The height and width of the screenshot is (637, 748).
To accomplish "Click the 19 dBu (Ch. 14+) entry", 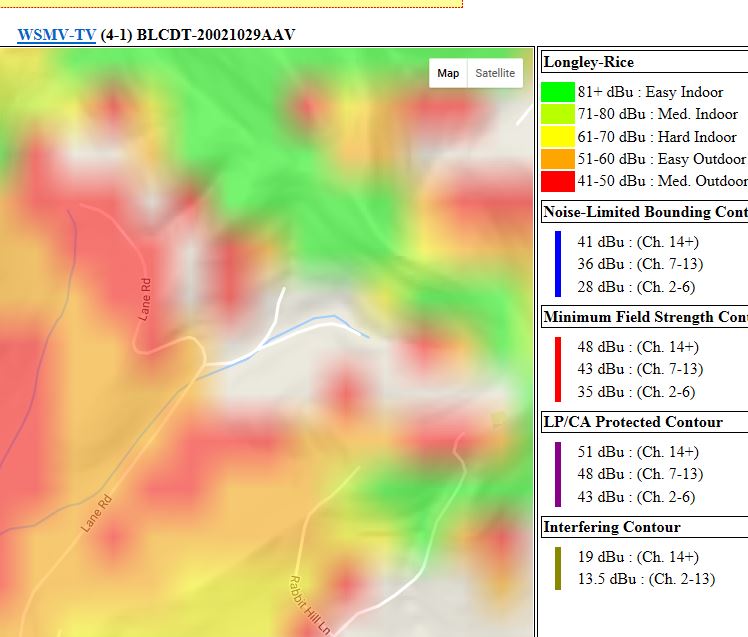I will tap(638, 557).
